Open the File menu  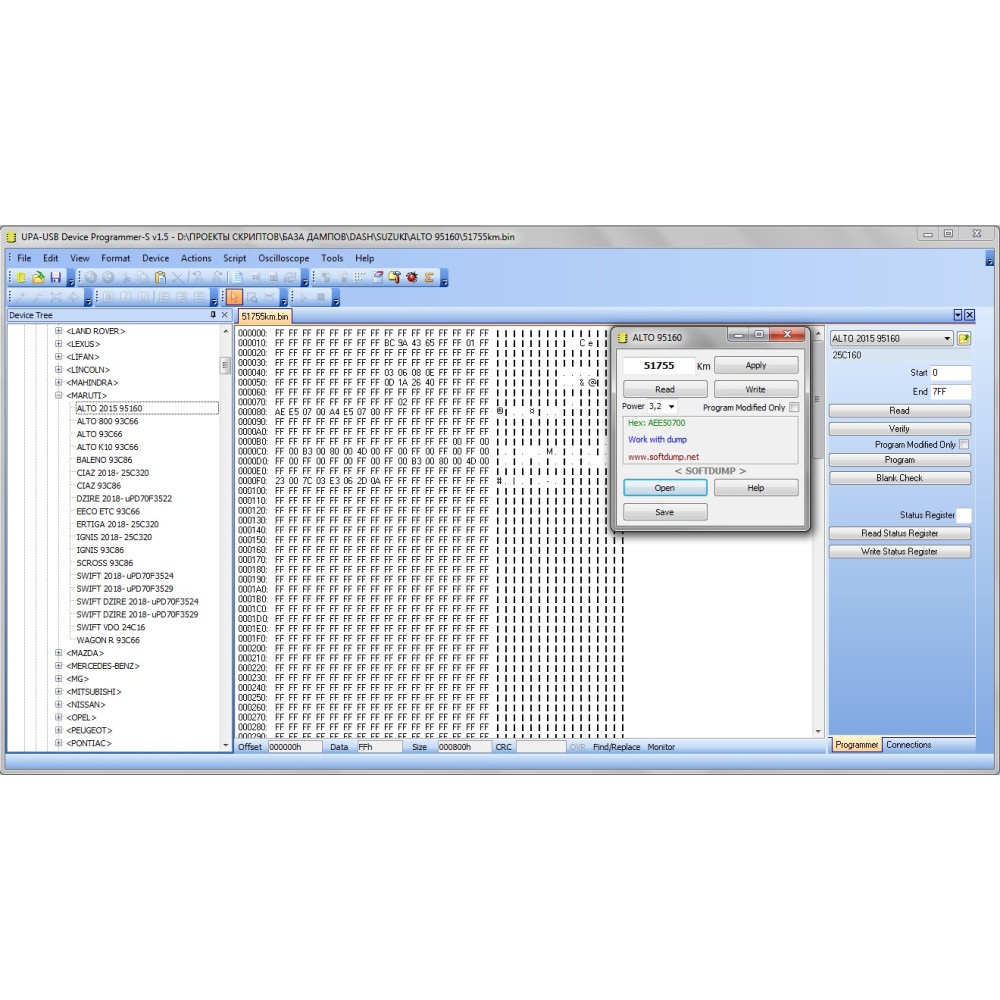coord(24,258)
